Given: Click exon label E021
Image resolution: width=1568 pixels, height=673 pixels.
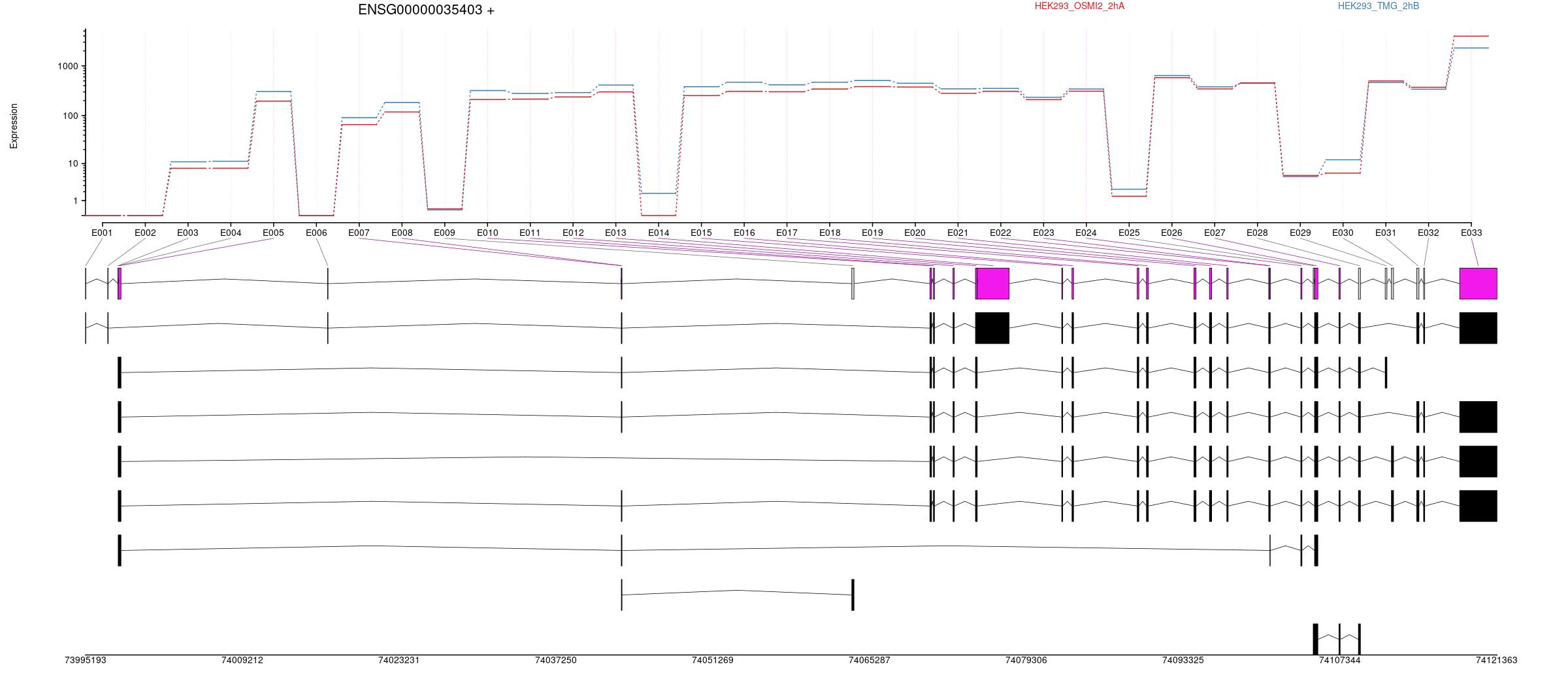Looking at the screenshot, I should point(958,233).
